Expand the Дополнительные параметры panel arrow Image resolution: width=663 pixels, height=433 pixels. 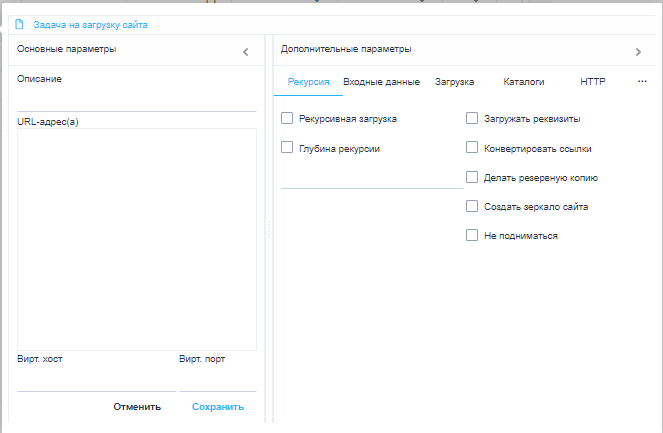(638, 51)
